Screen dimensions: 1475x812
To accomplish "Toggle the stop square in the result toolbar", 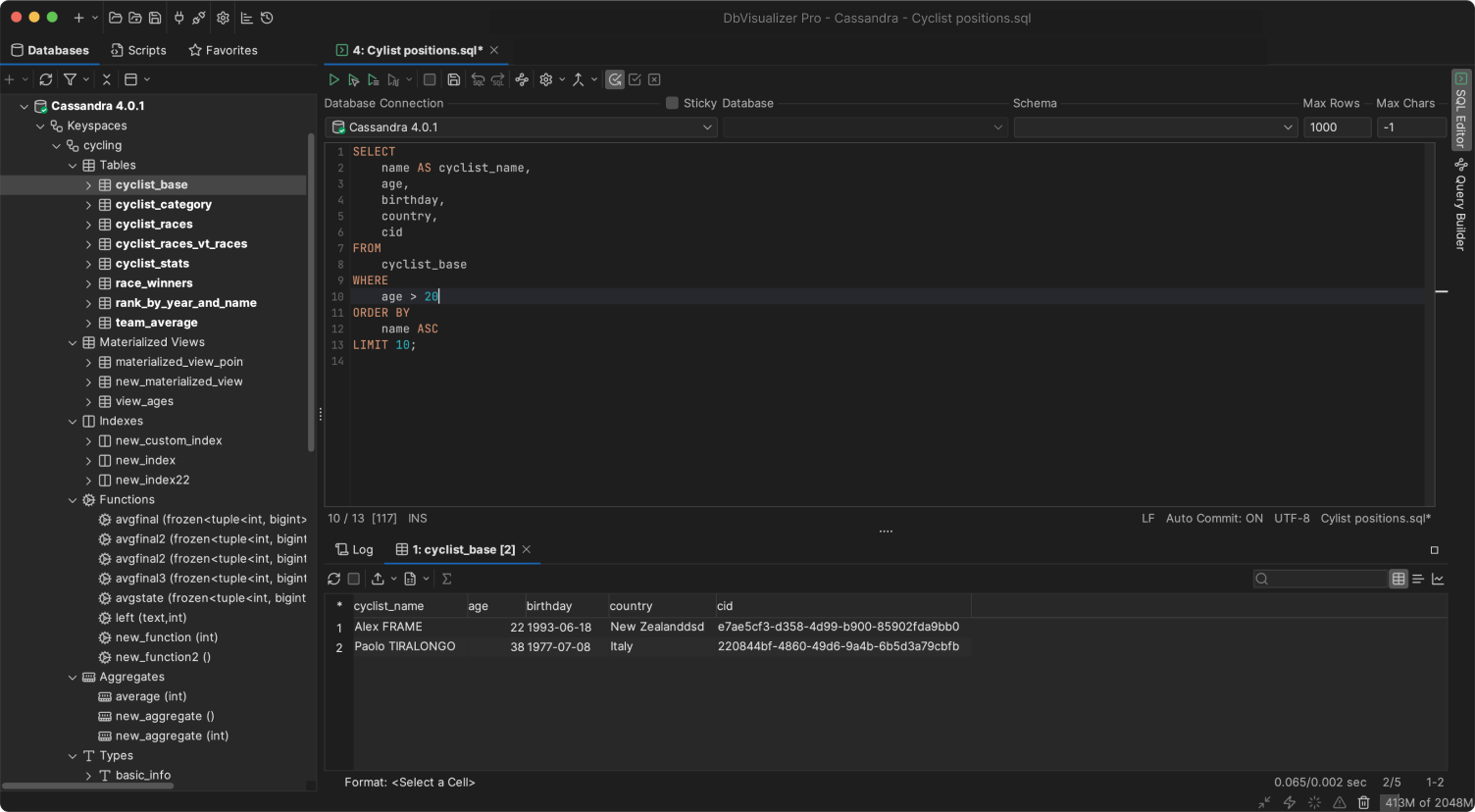I will coord(354,579).
